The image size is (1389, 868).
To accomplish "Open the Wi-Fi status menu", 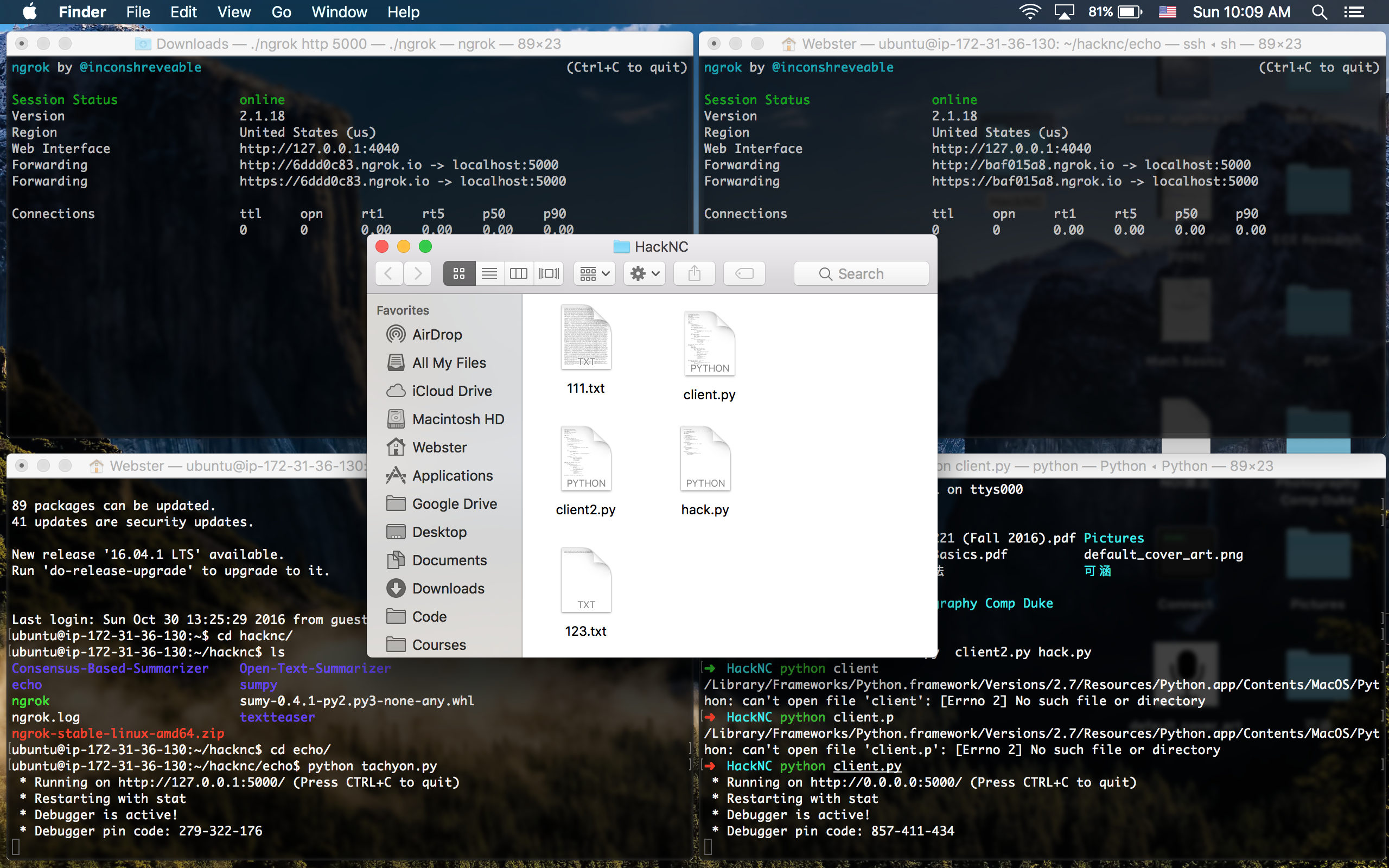I will (x=1030, y=12).
